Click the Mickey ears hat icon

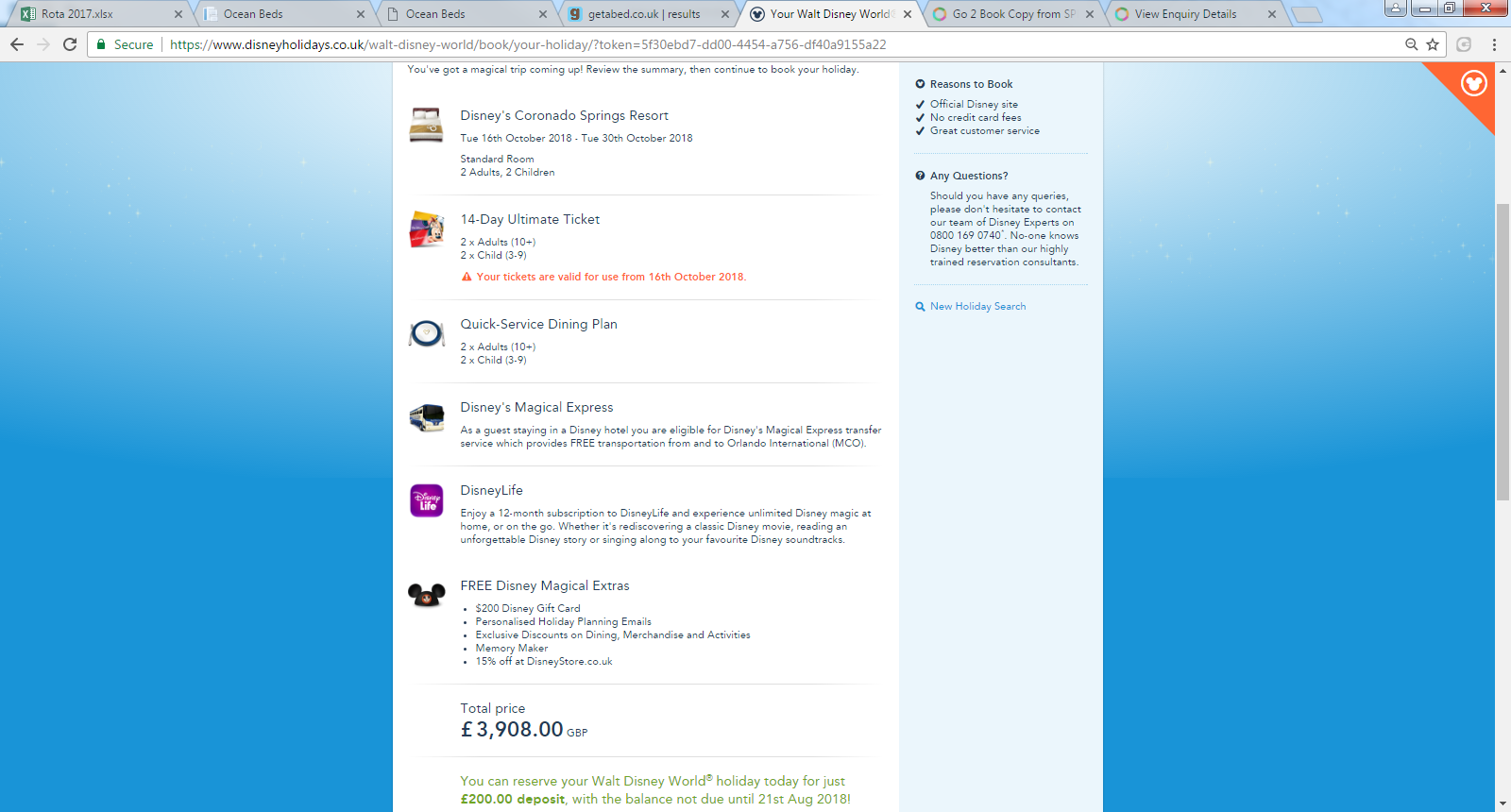point(426,595)
